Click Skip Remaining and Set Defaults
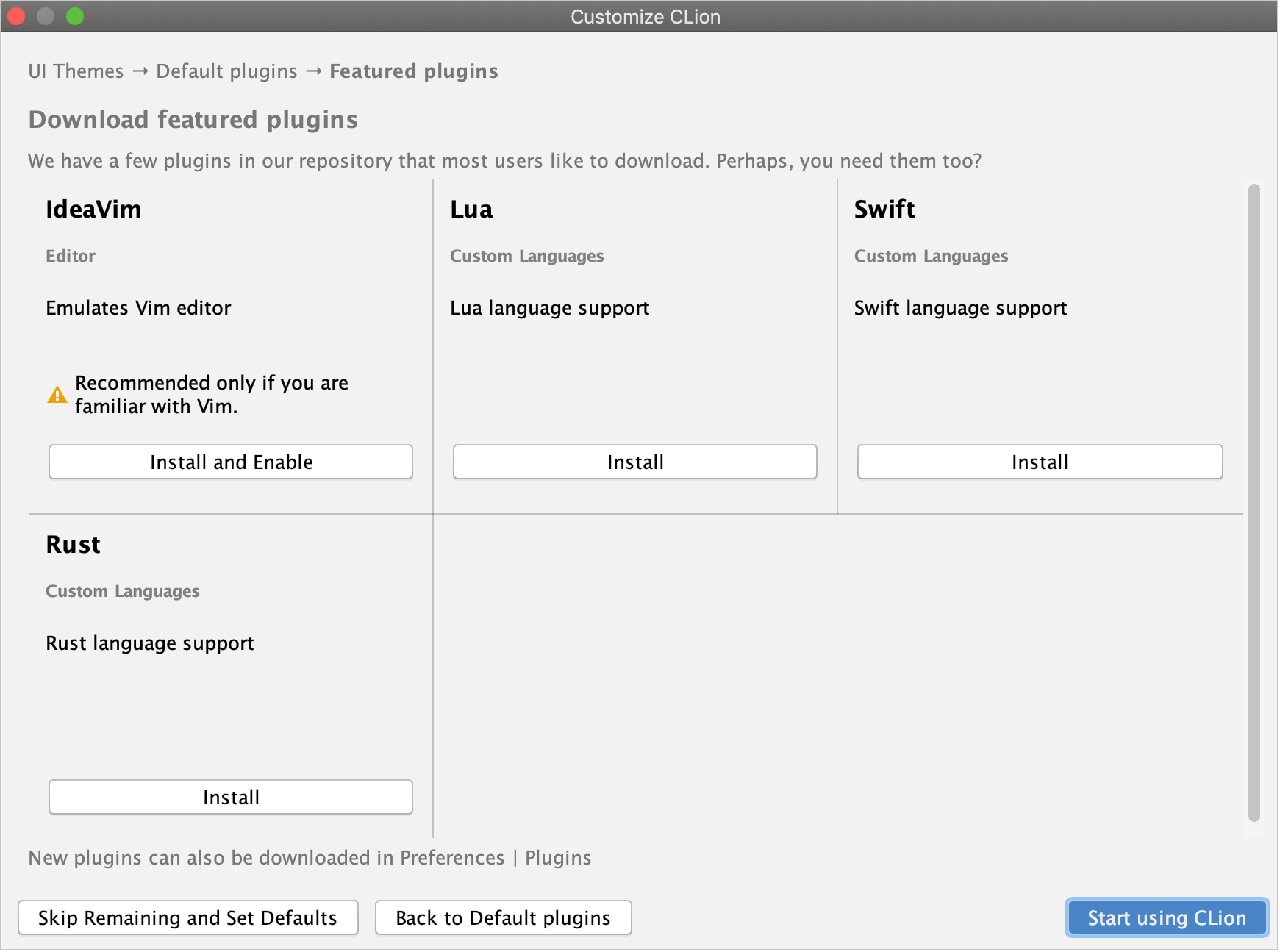The image size is (1280, 952). point(188,917)
